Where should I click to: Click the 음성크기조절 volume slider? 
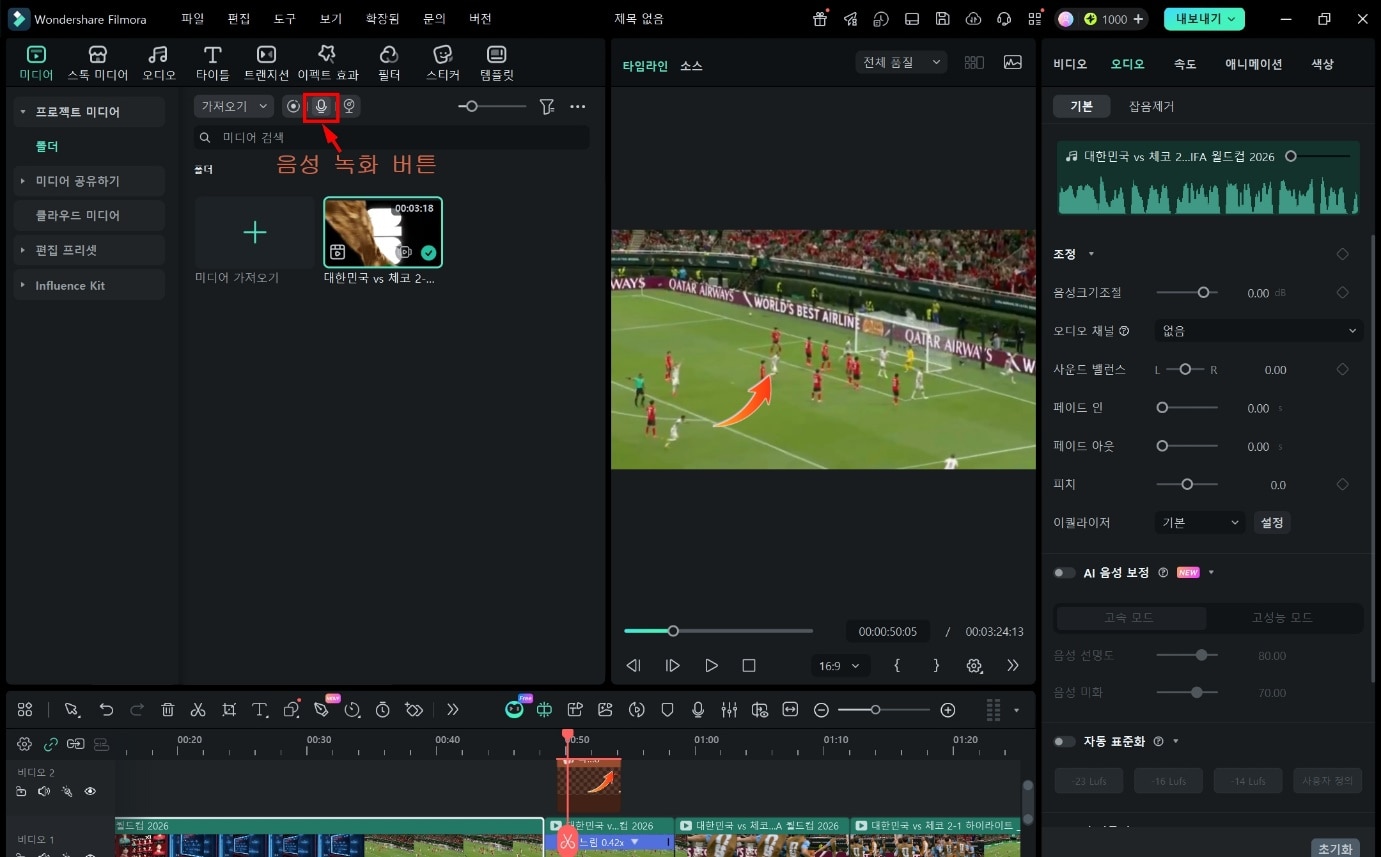pyautogui.click(x=1187, y=293)
